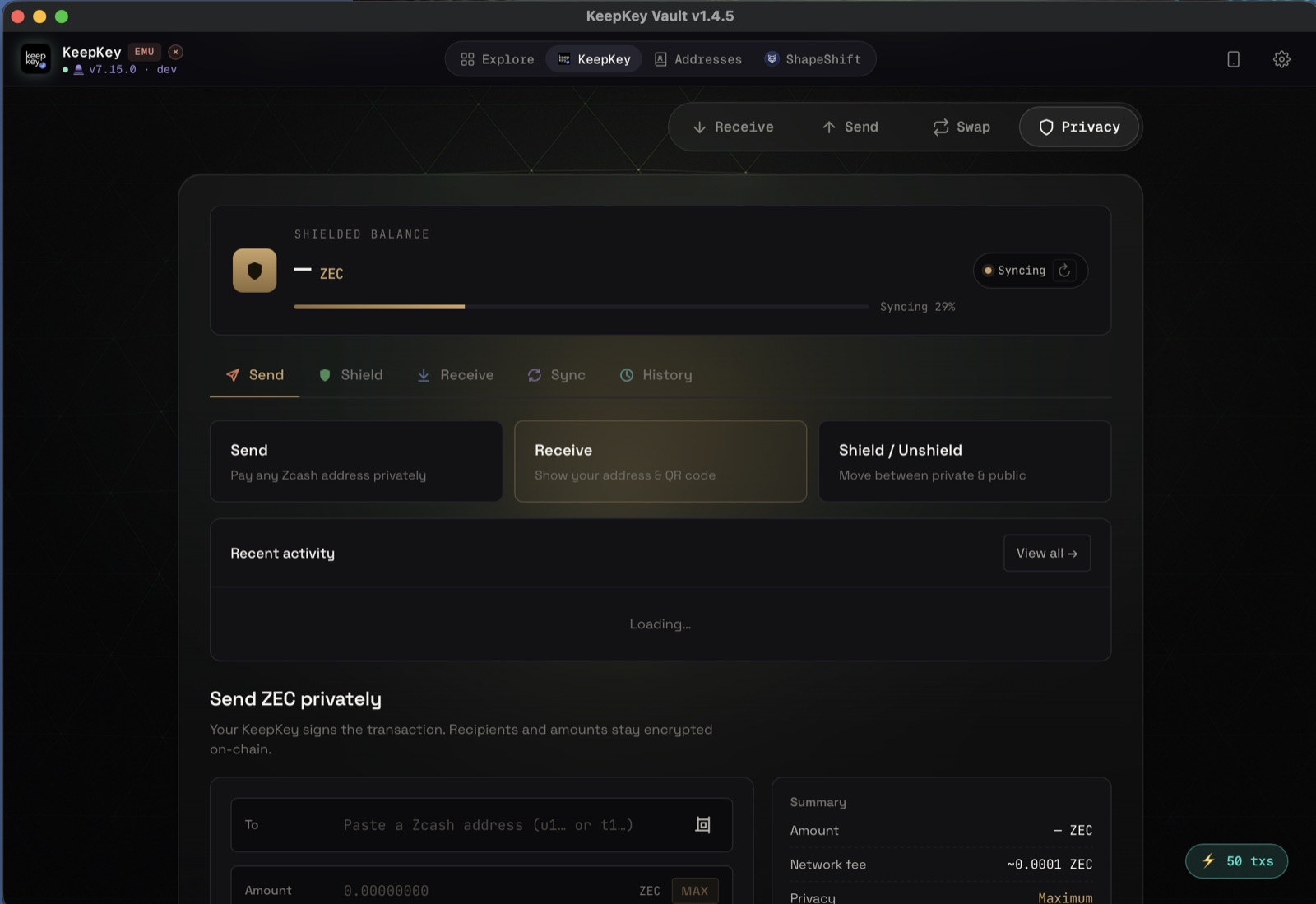Focus the To Zcash address field
Viewport: 1316px width, 904px height.
(481, 825)
